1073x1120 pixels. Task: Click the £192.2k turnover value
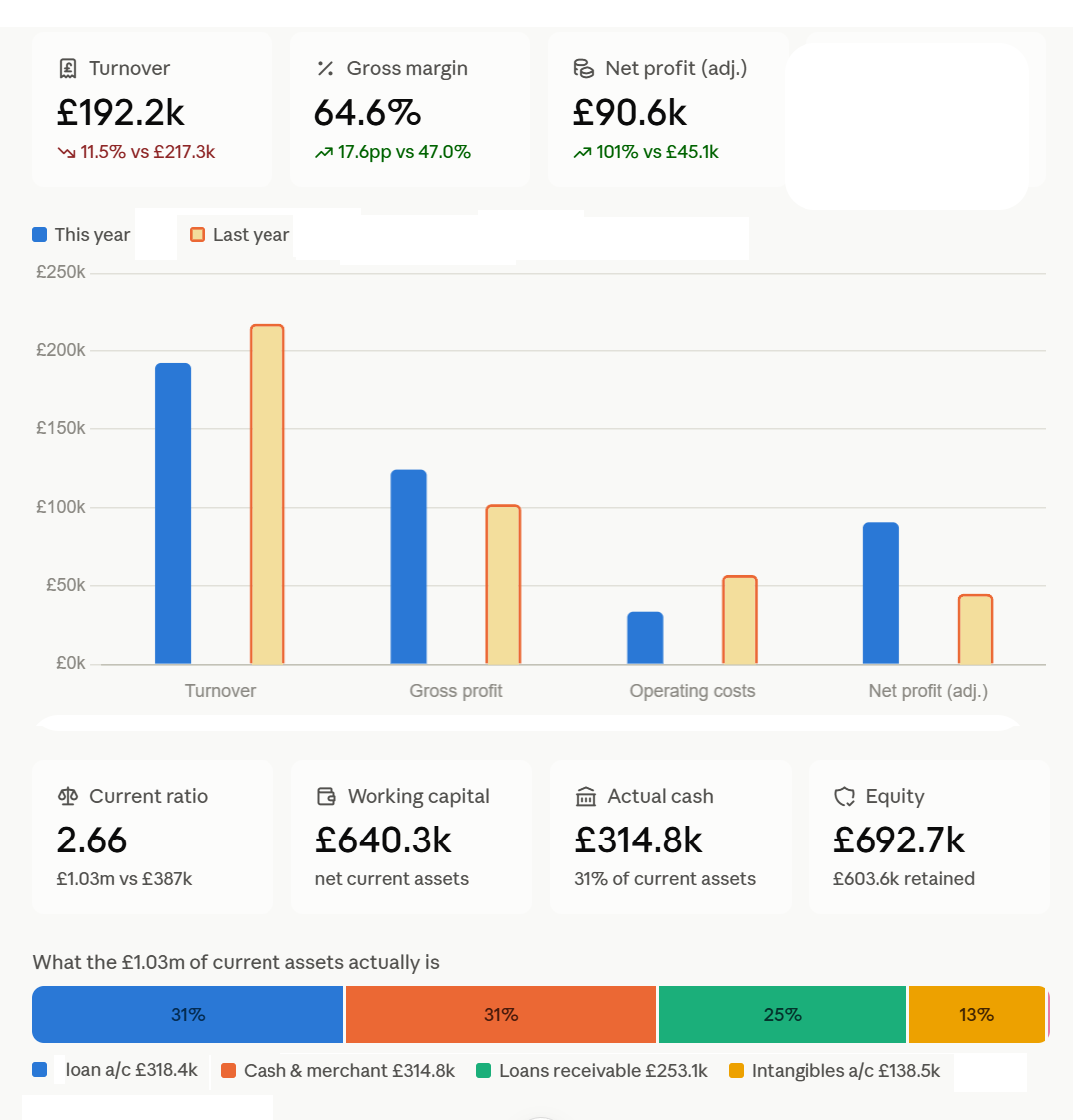[x=121, y=112]
